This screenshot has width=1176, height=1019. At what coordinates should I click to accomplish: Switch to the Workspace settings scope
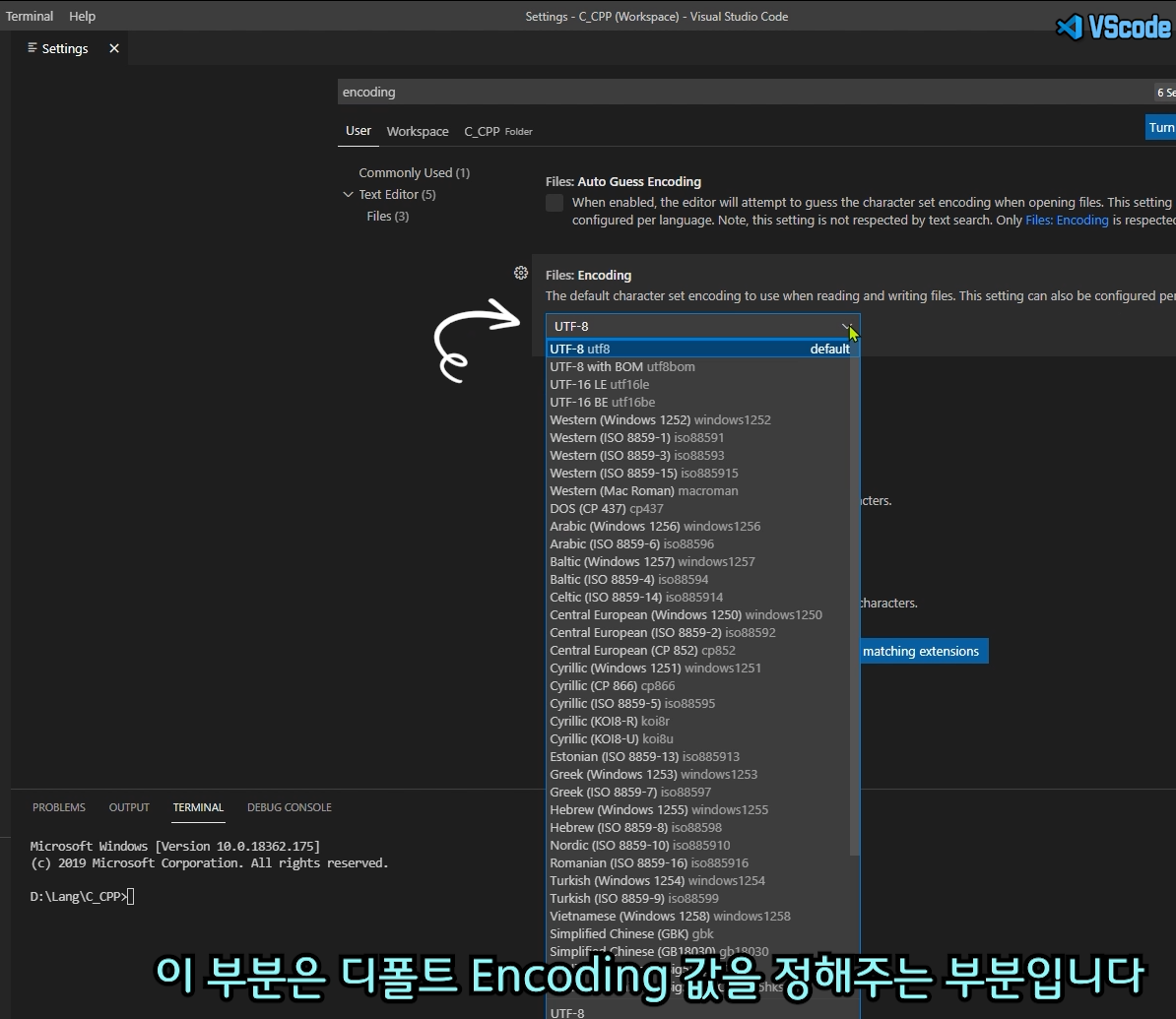[417, 131]
